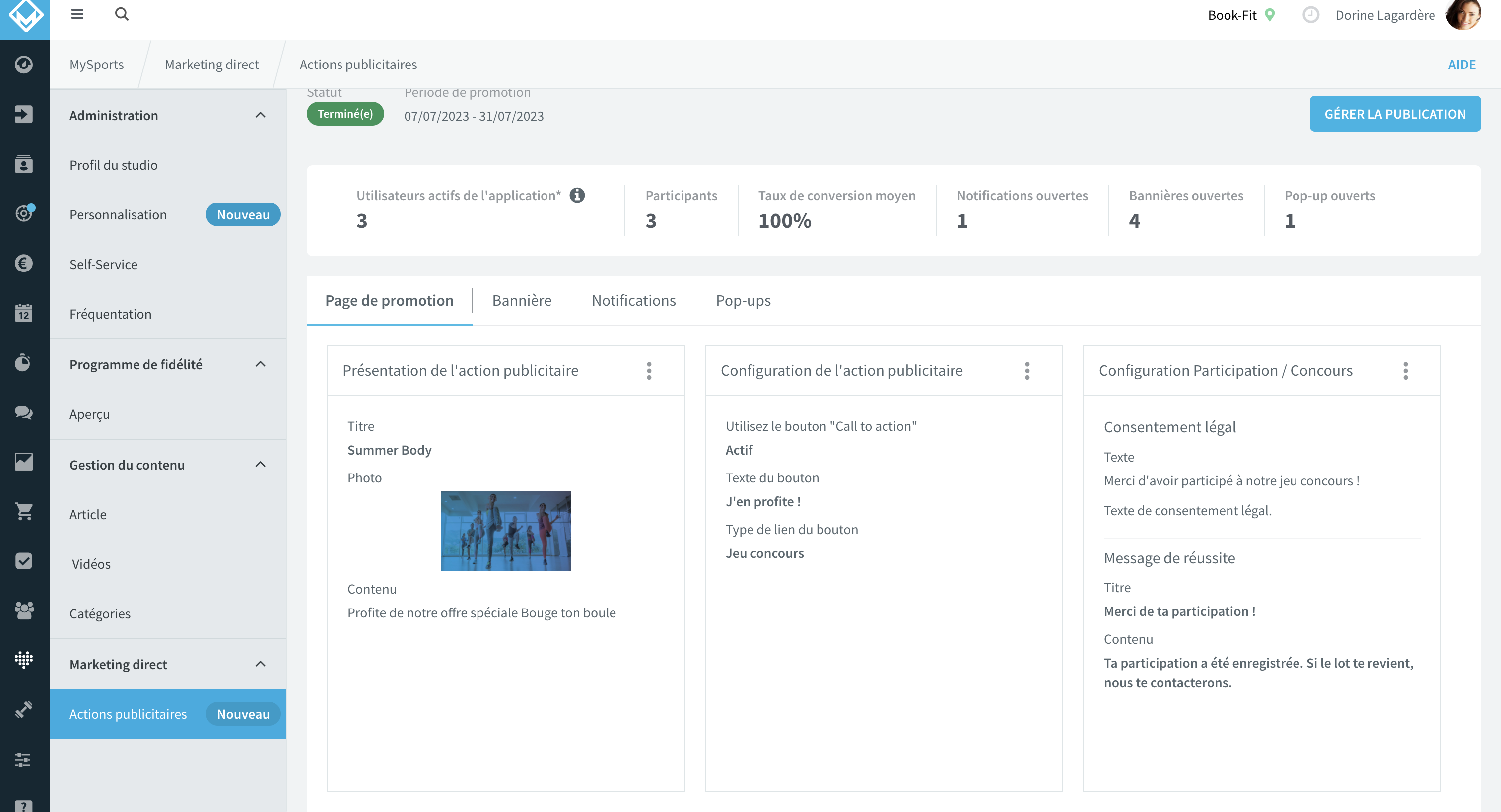The height and width of the screenshot is (812, 1501).
Task: Collapse the Programme de fidélité section
Action: click(x=261, y=364)
